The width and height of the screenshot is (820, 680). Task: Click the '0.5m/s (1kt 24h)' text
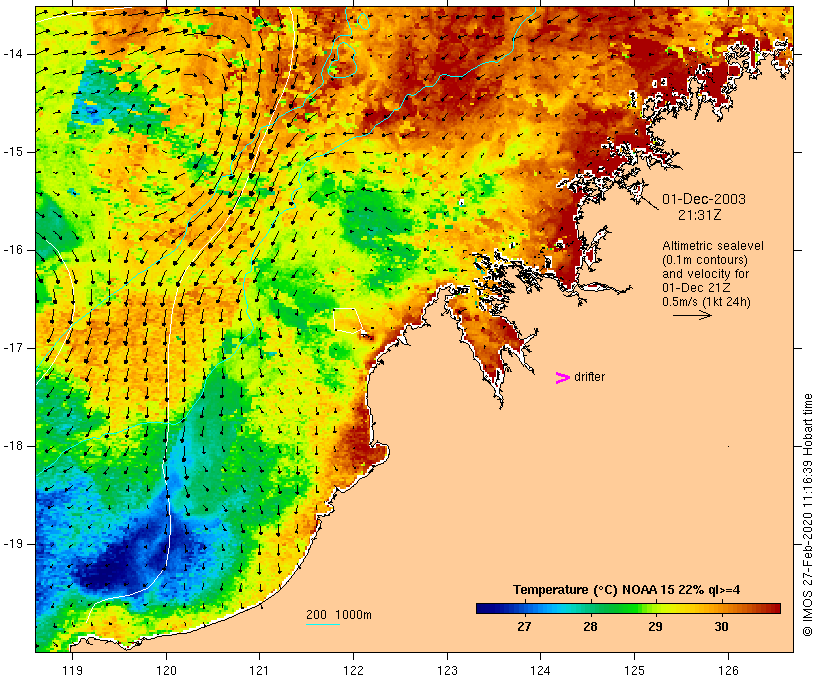click(706, 302)
